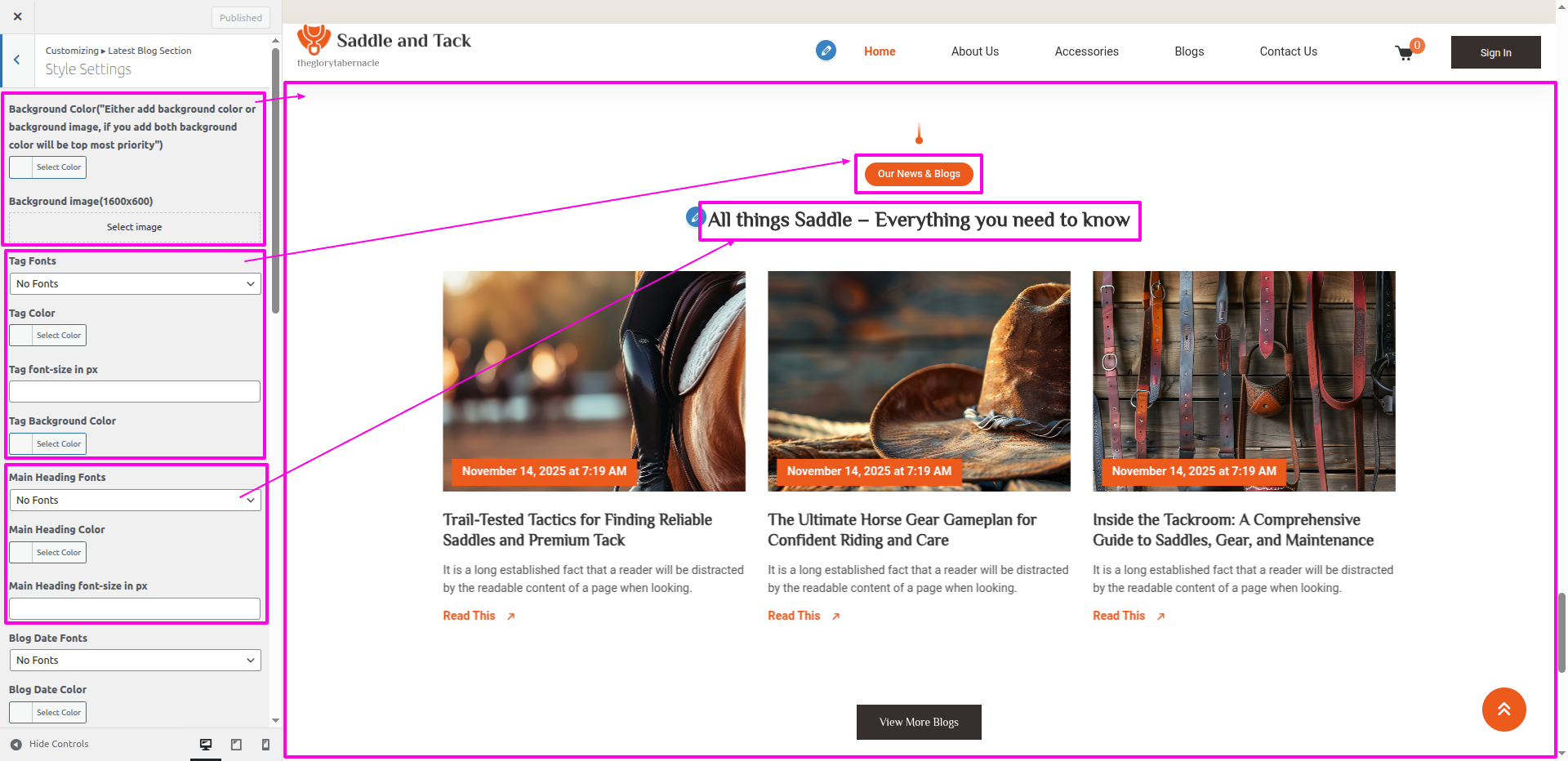The width and height of the screenshot is (1568, 761).
Task: Switch to mobile preview mode
Action: pos(265,744)
